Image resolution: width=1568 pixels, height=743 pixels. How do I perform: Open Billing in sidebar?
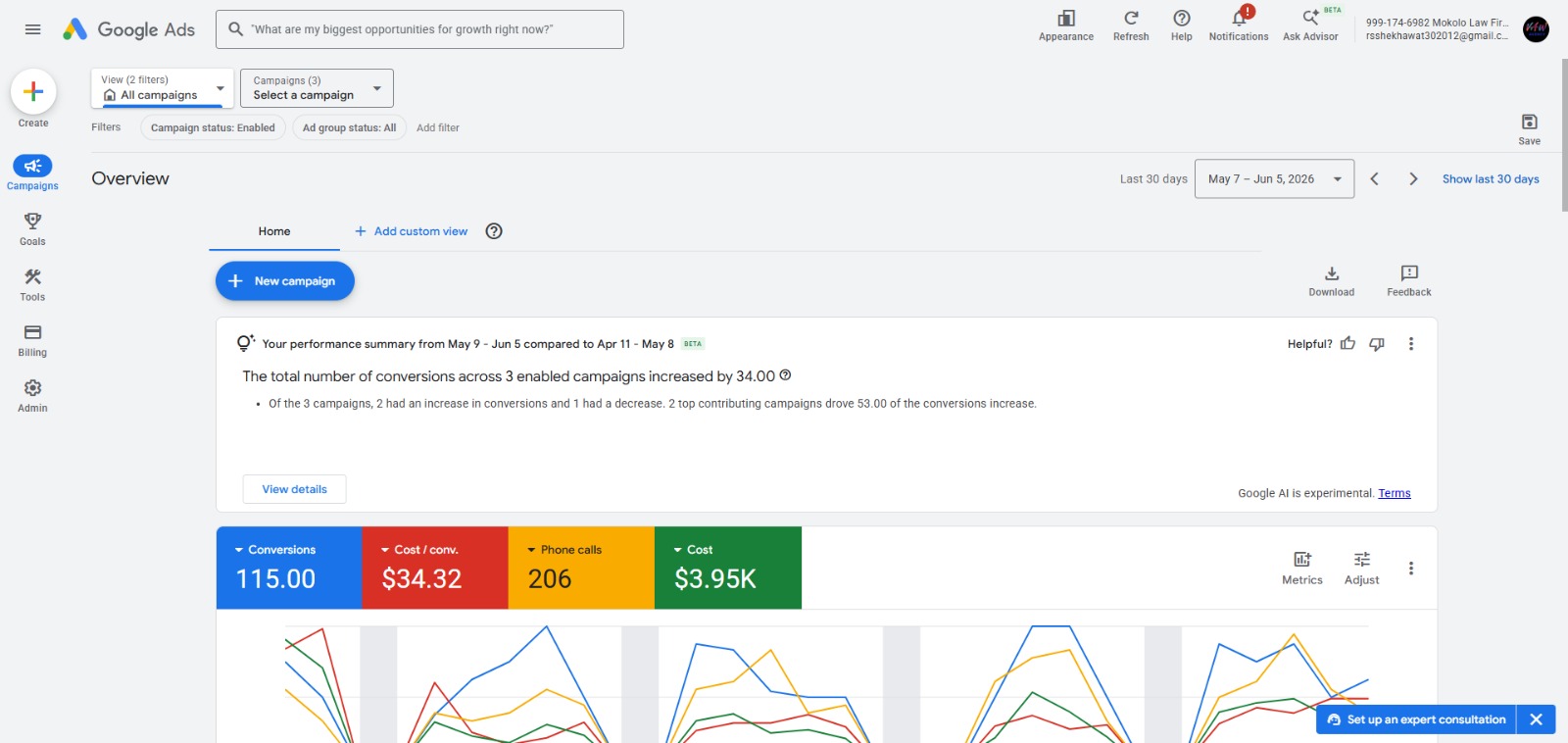point(32,340)
